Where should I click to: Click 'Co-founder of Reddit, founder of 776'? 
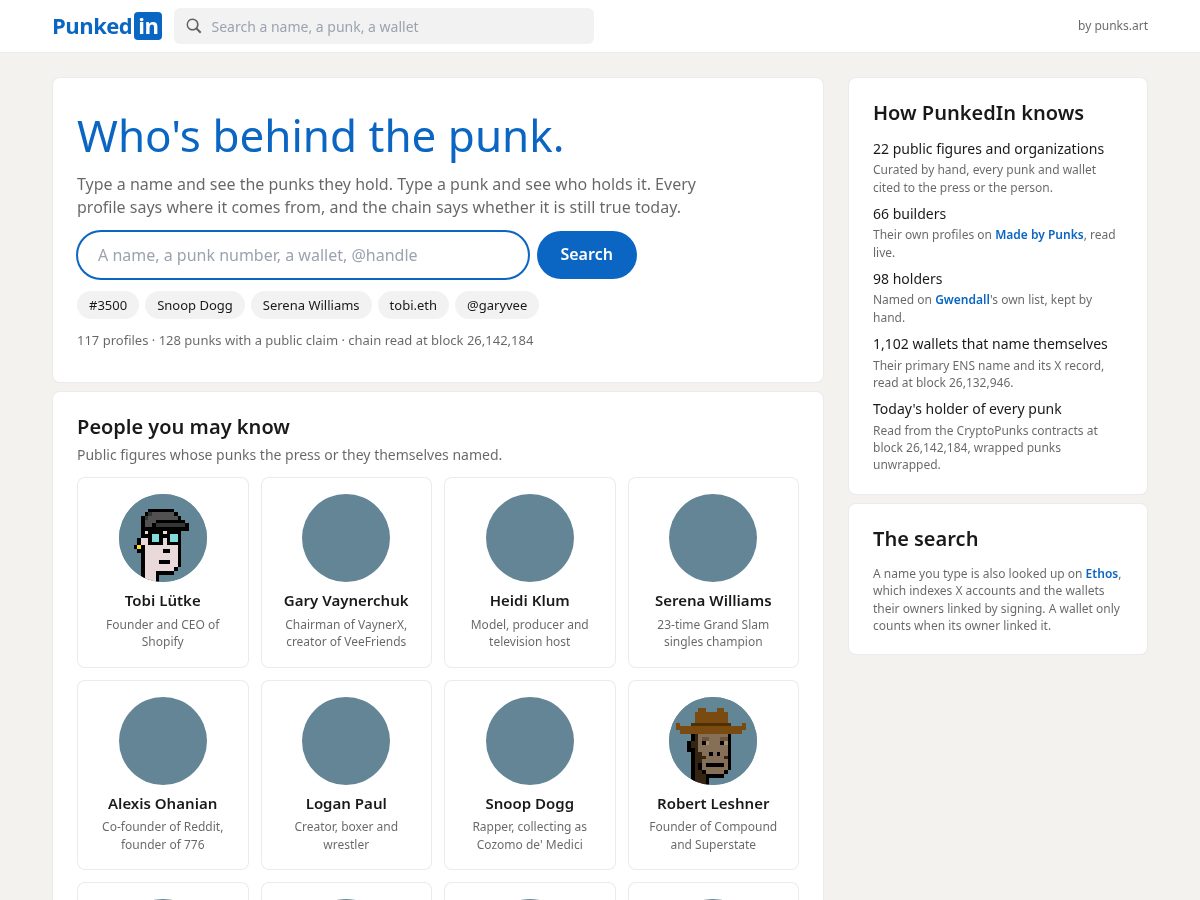(163, 836)
